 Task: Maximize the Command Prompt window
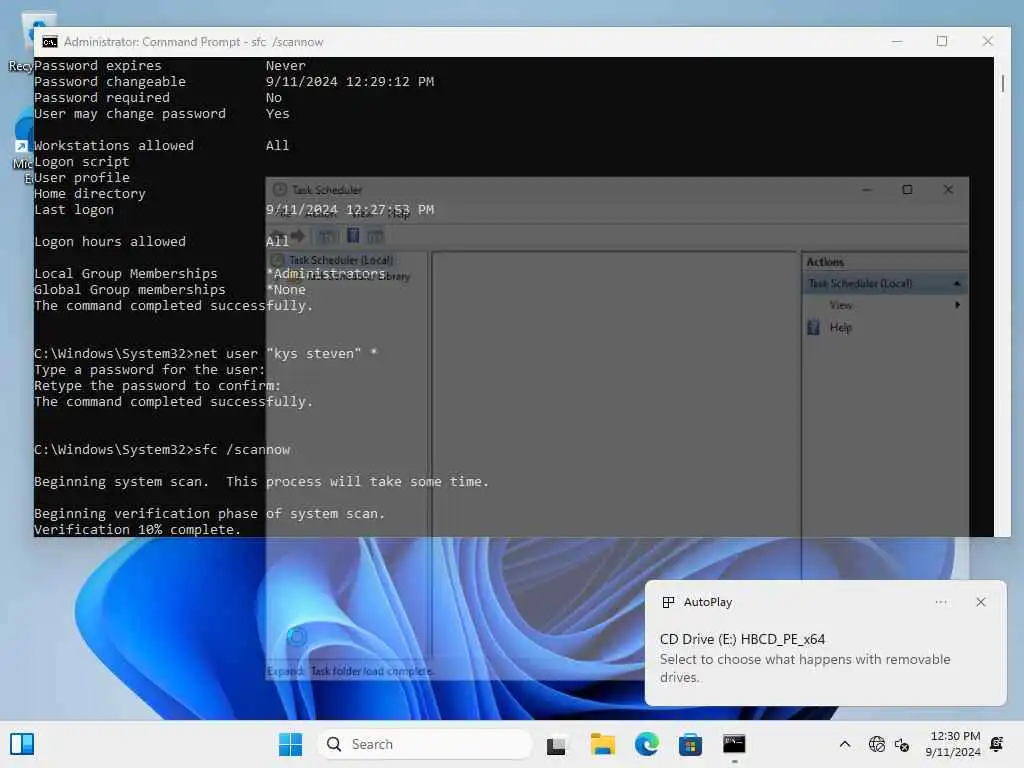(x=942, y=41)
